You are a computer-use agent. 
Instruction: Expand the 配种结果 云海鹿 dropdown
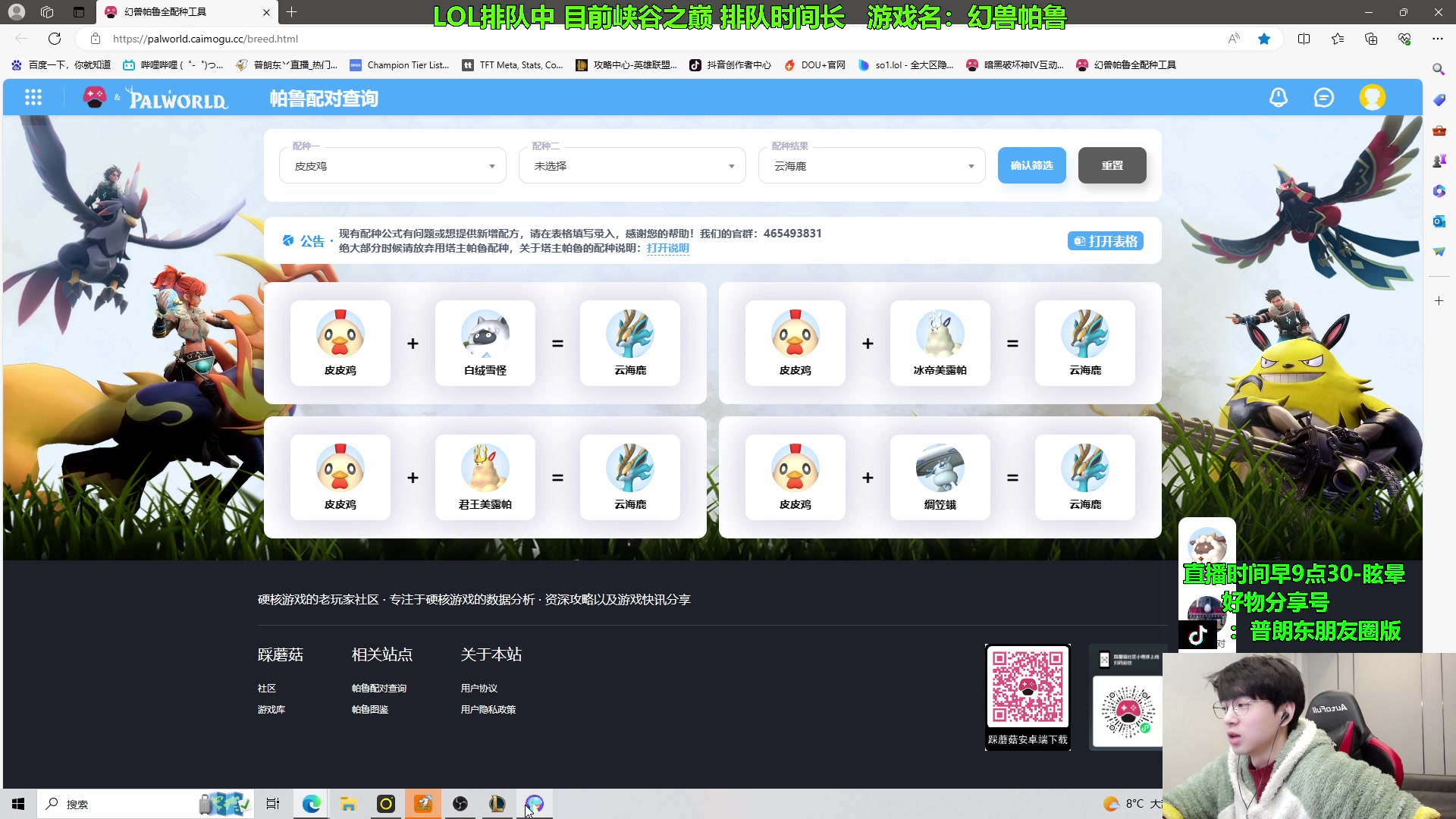(x=871, y=166)
